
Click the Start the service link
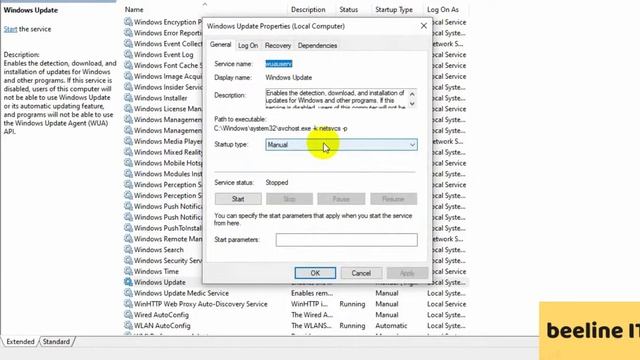(11, 29)
